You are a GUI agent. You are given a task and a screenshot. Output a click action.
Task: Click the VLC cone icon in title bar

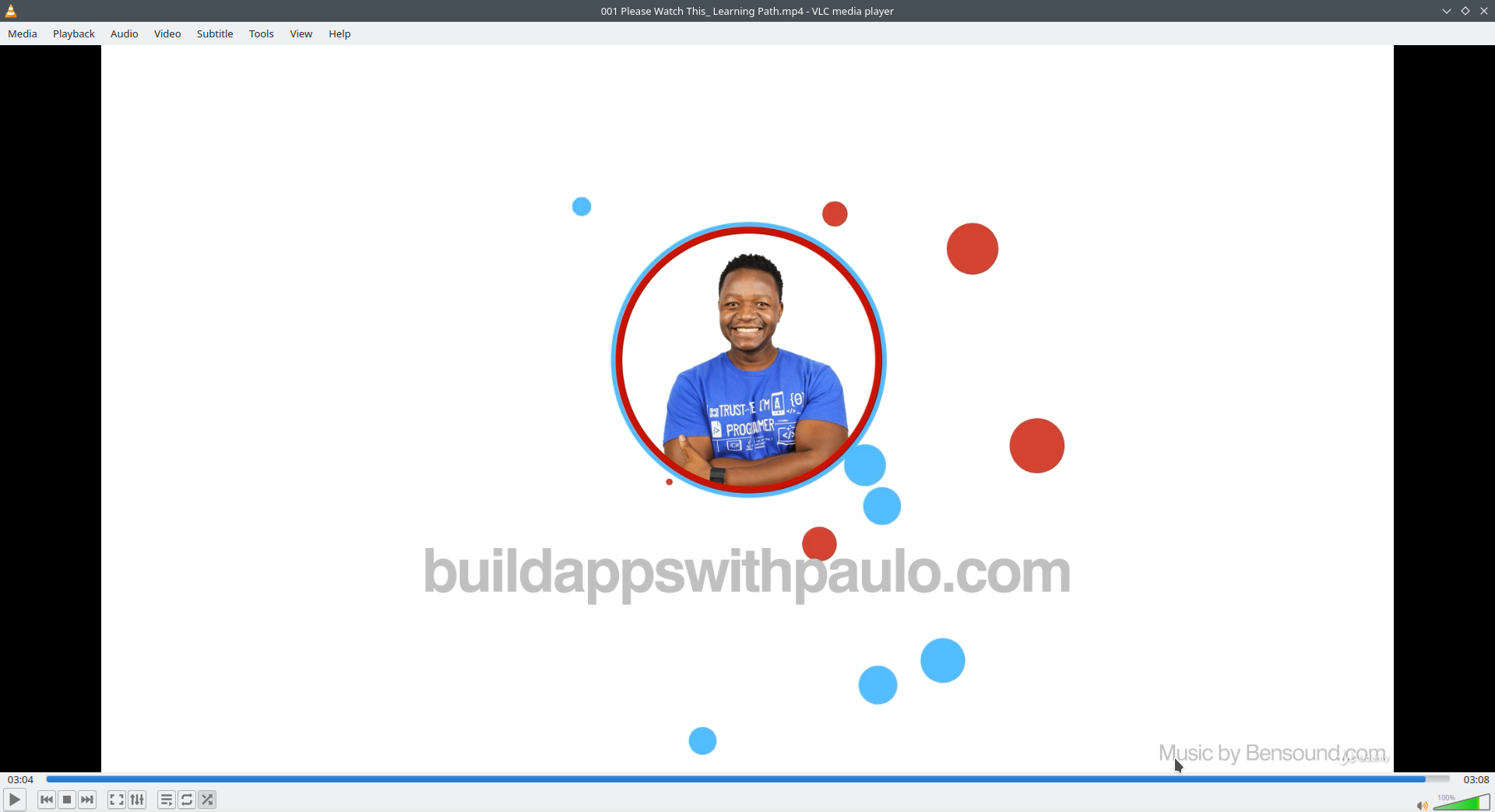[x=11, y=11]
